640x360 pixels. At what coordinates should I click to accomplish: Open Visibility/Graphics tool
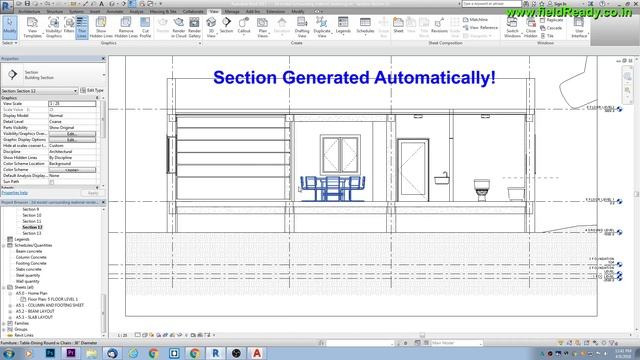(x=53, y=27)
